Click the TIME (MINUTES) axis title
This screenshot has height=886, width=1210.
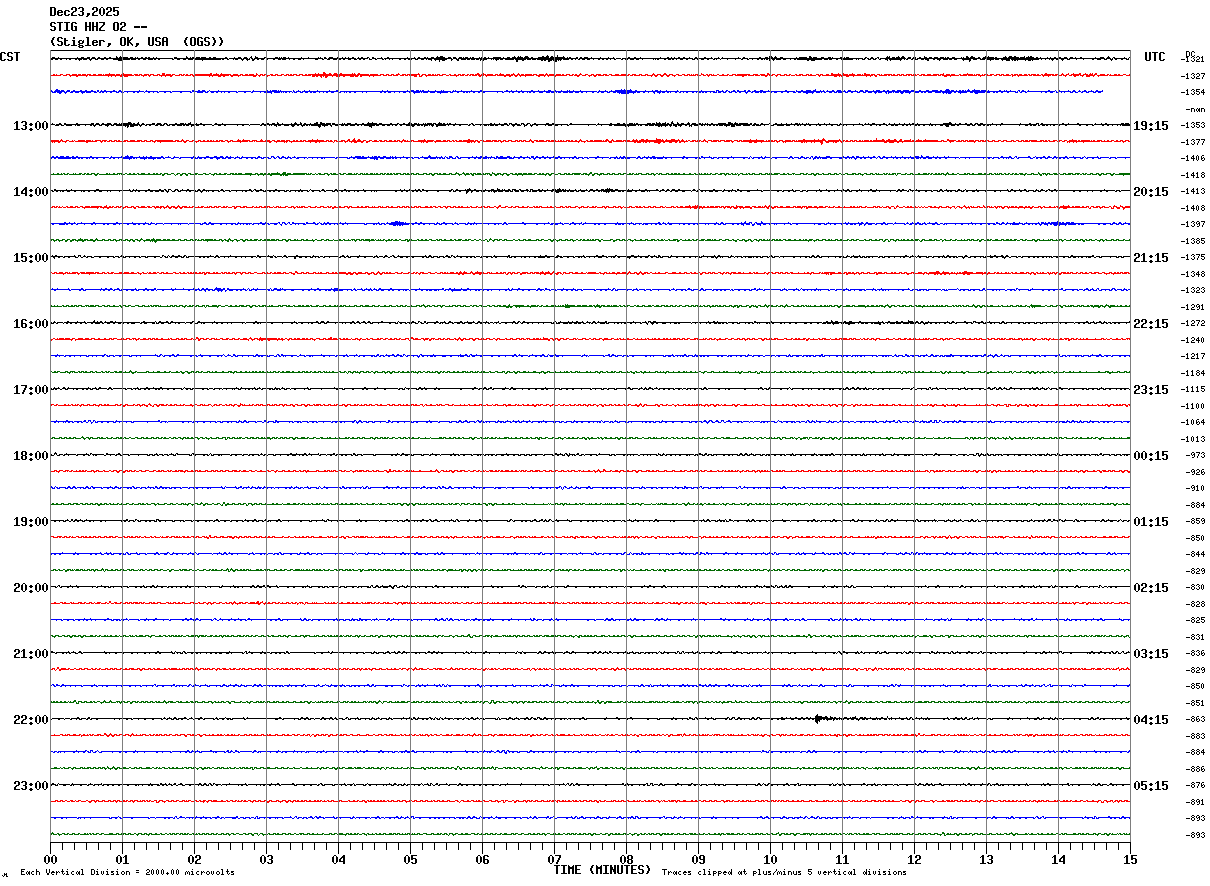click(x=602, y=870)
